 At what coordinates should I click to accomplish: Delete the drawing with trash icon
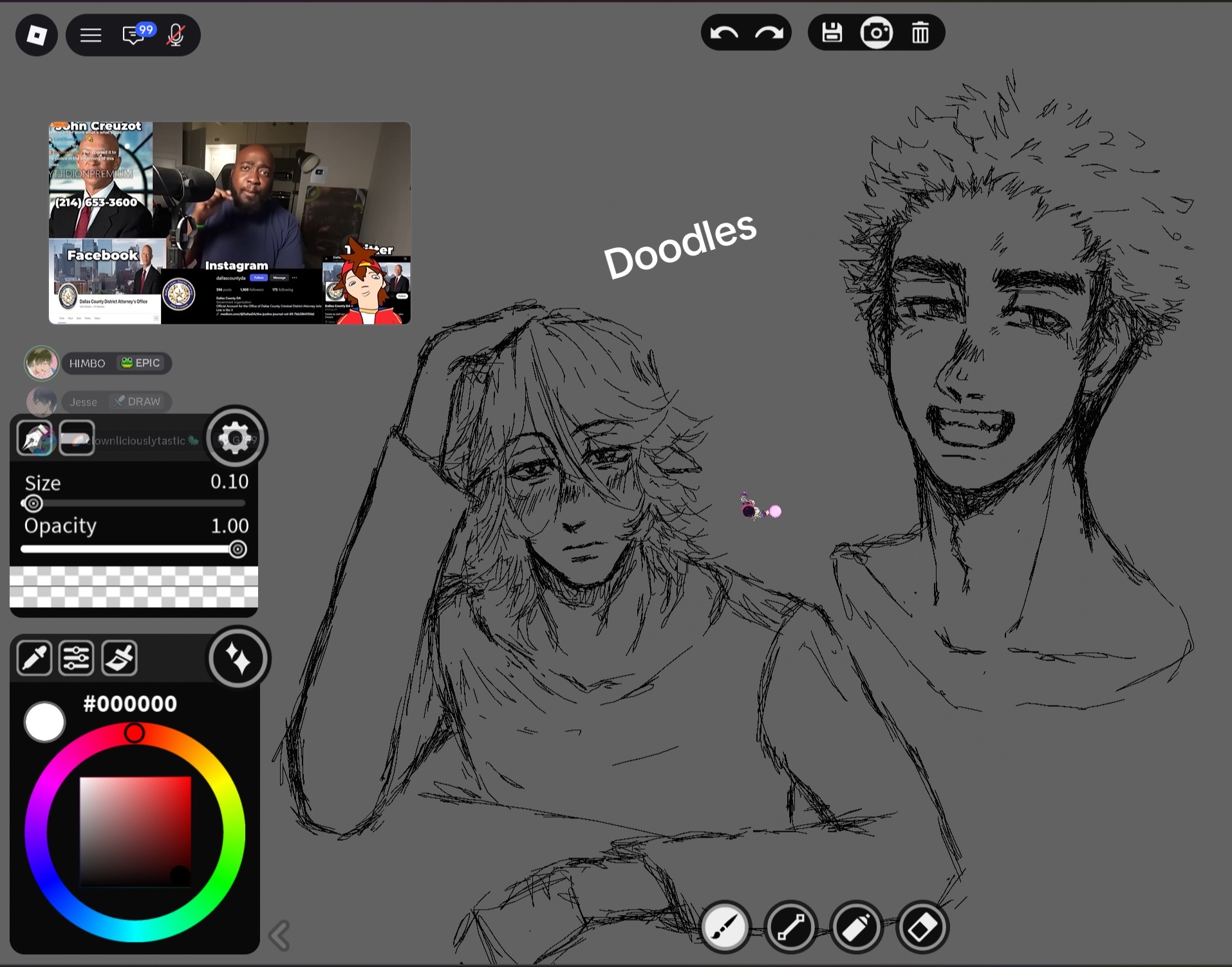coord(920,33)
